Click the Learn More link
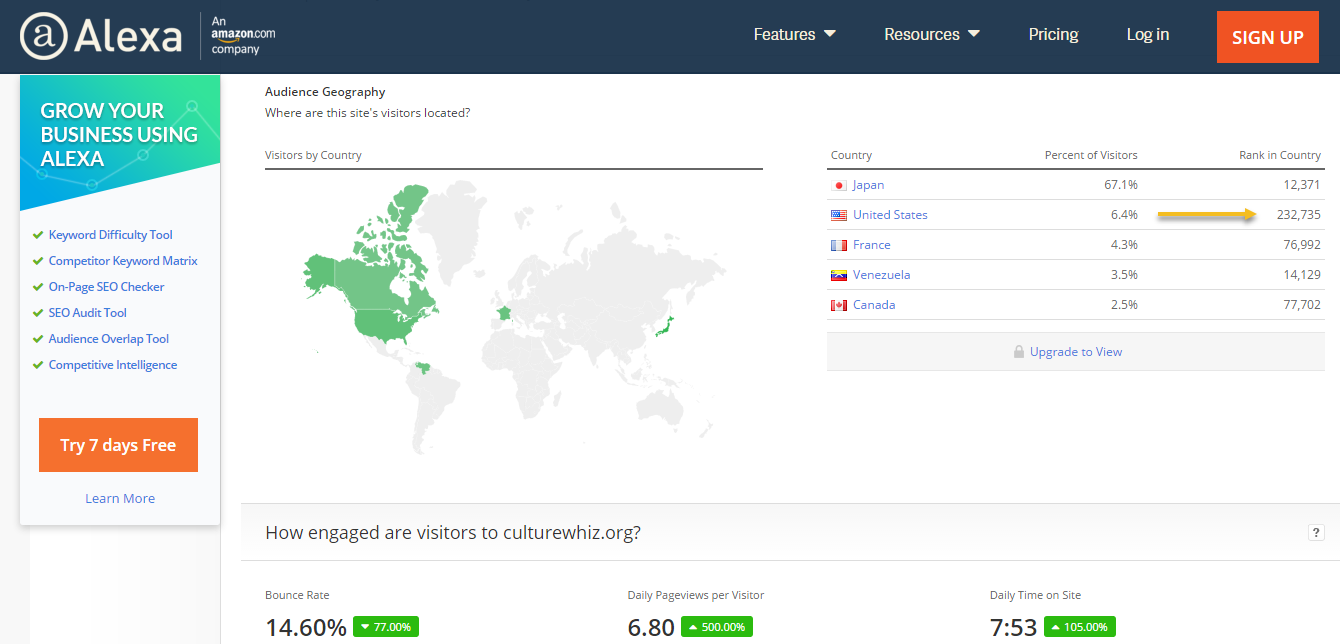 120,498
